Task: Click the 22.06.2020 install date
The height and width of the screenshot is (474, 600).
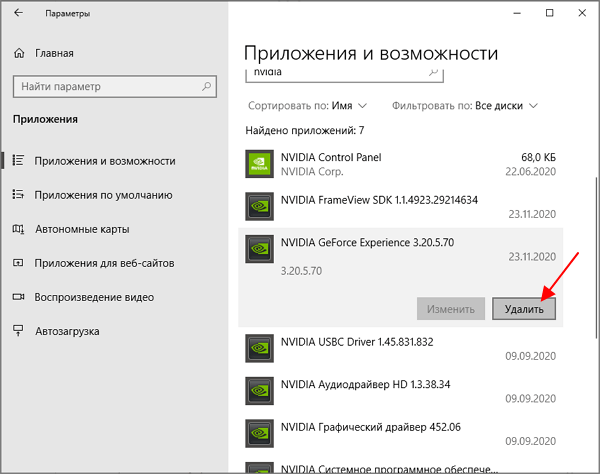Action: click(530, 171)
